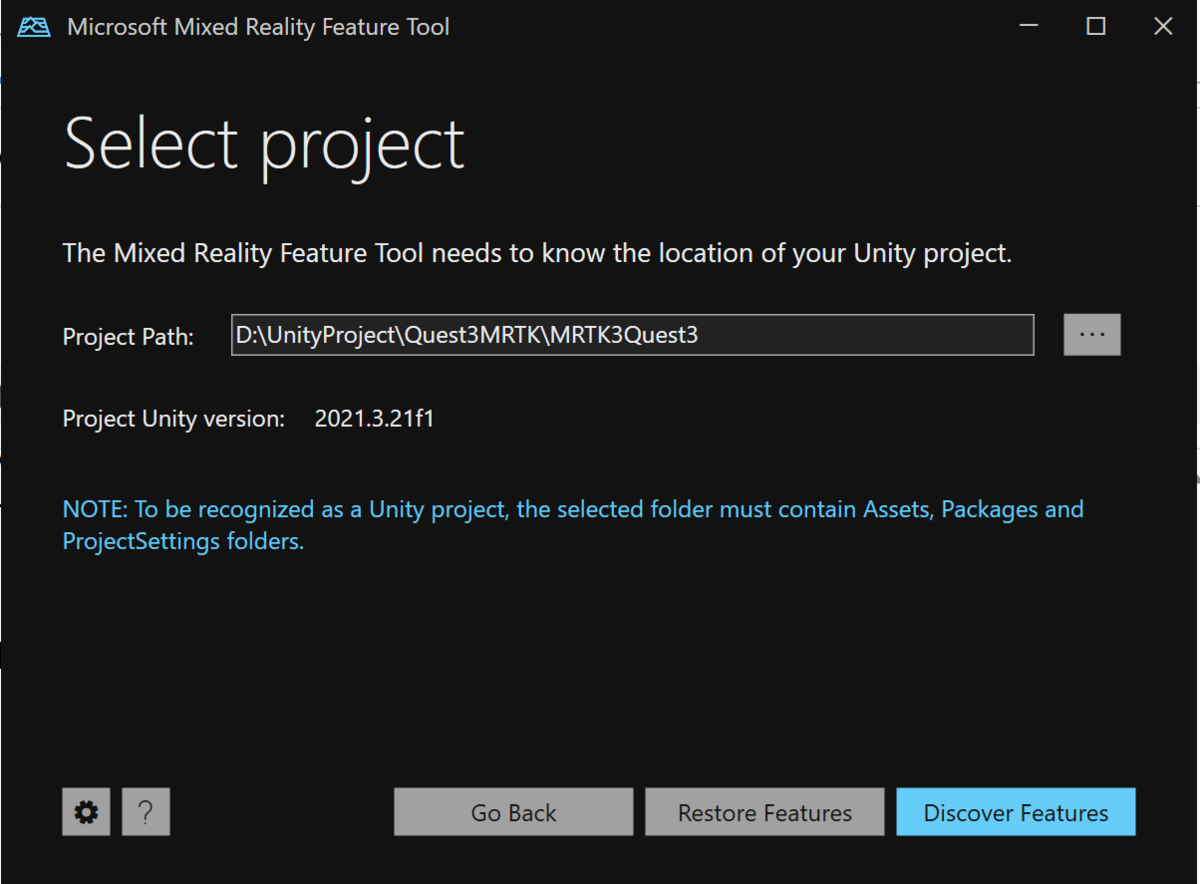Focus the Project Path input field
The width and height of the screenshot is (1200, 884).
coord(632,335)
